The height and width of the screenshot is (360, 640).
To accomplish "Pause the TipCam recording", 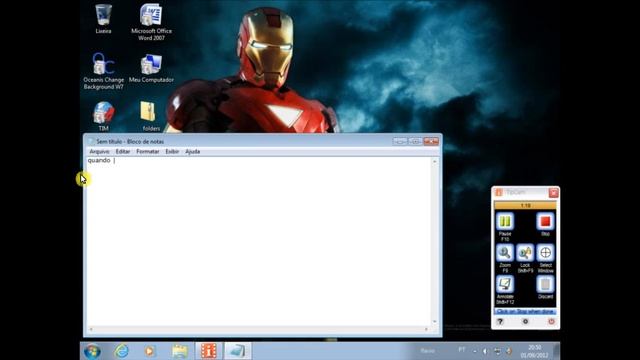I will click(x=505, y=222).
